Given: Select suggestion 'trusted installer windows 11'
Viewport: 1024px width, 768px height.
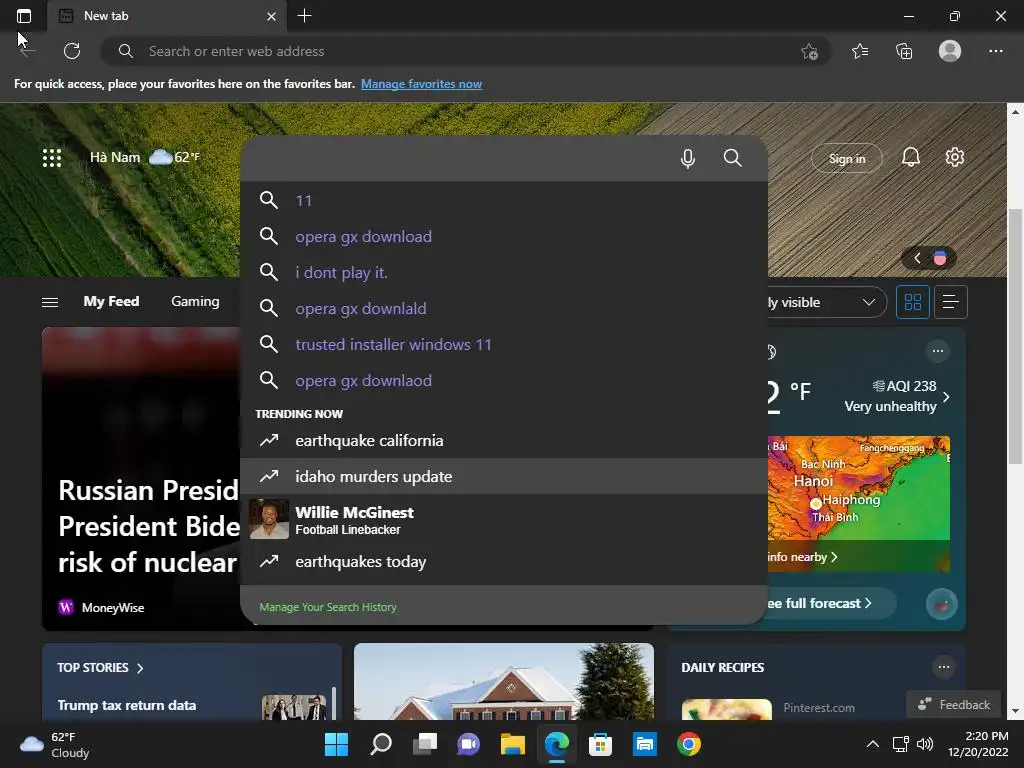Looking at the screenshot, I should [x=504, y=344].
